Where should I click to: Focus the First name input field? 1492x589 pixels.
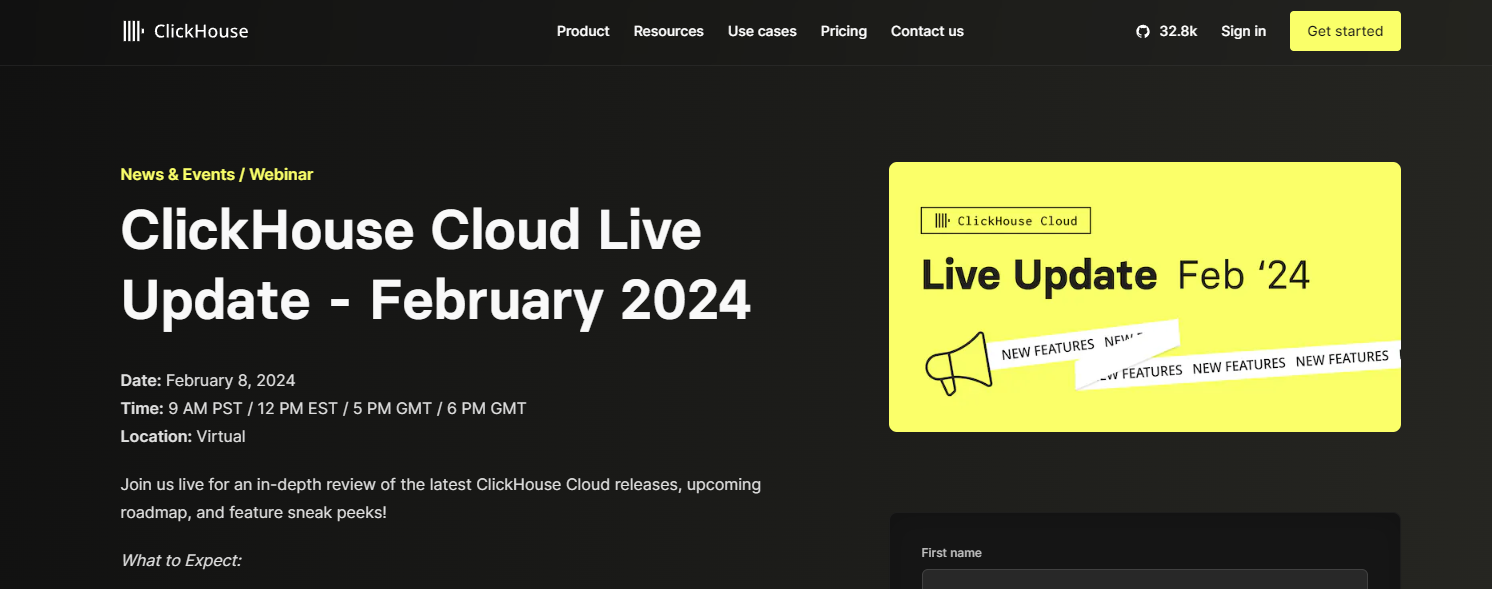tap(1144, 579)
